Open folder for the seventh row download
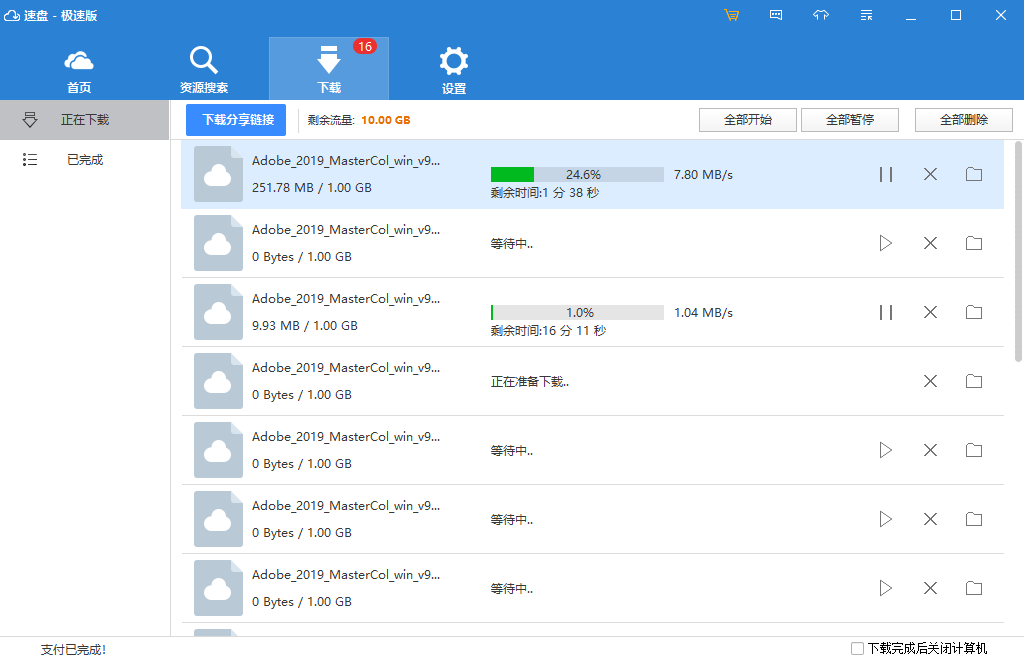1024x660 pixels. (x=974, y=589)
